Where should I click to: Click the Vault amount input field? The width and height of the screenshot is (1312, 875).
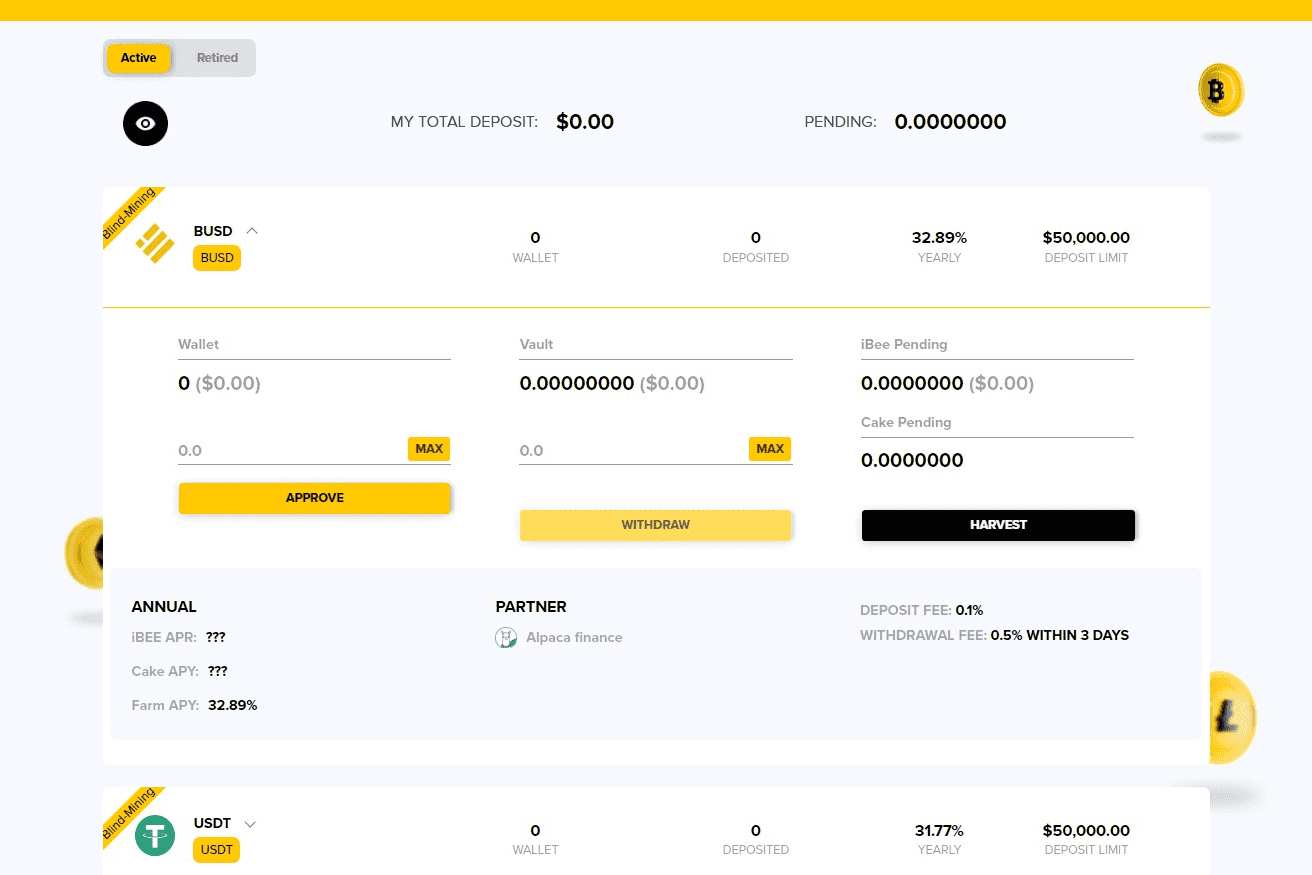(620, 450)
